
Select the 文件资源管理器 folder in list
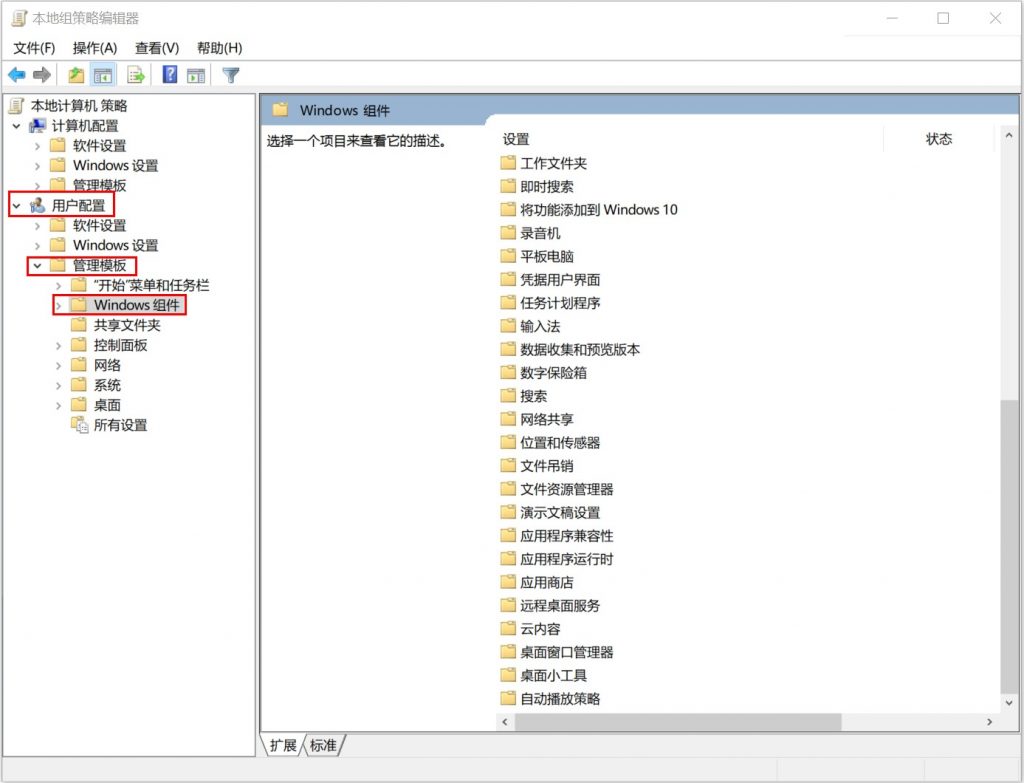pos(566,489)
